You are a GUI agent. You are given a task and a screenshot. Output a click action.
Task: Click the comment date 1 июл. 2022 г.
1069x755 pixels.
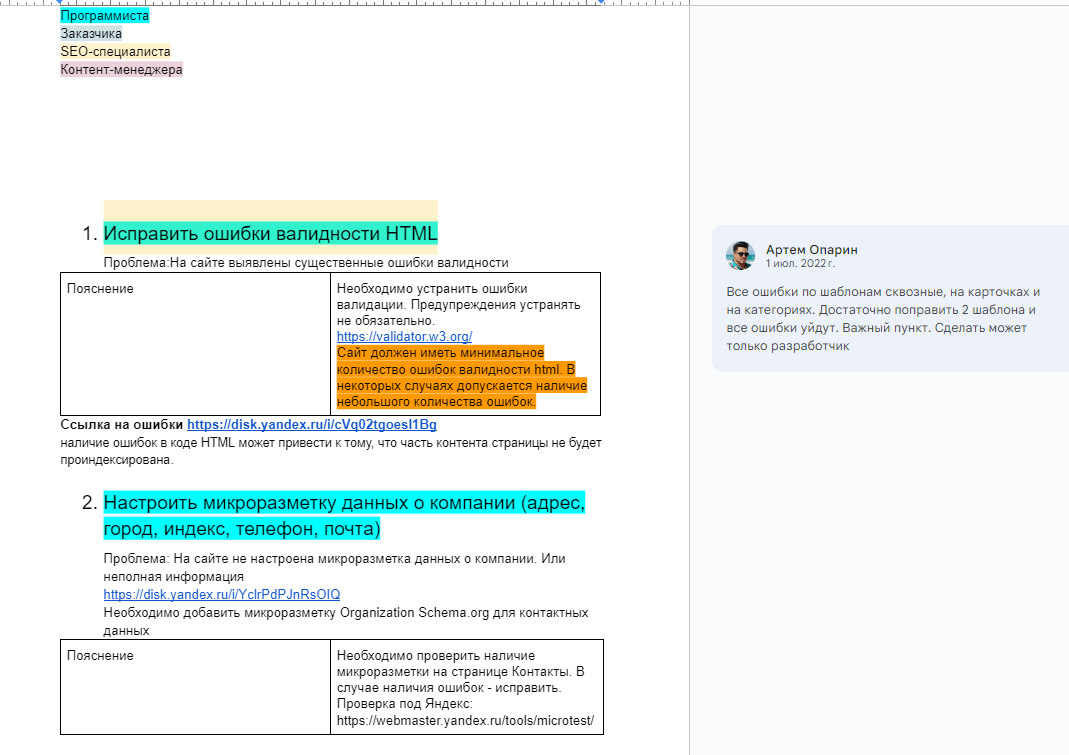(800, 263)
